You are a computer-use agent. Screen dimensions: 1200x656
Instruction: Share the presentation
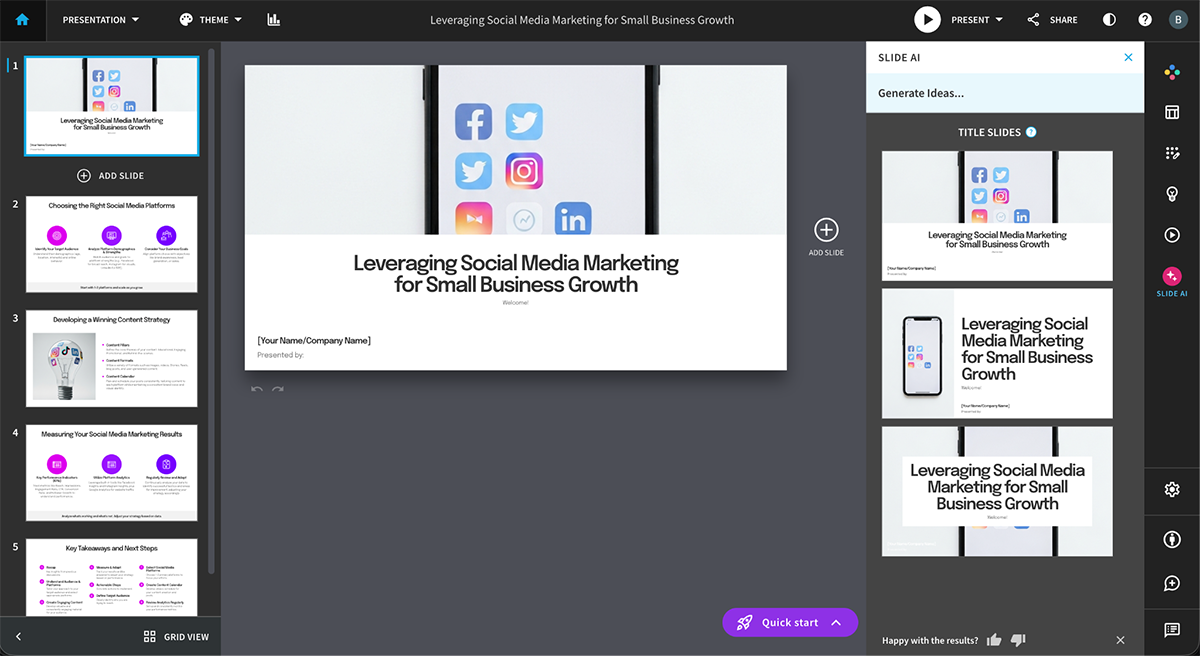pyautogui.click(x=1052, y=20)
